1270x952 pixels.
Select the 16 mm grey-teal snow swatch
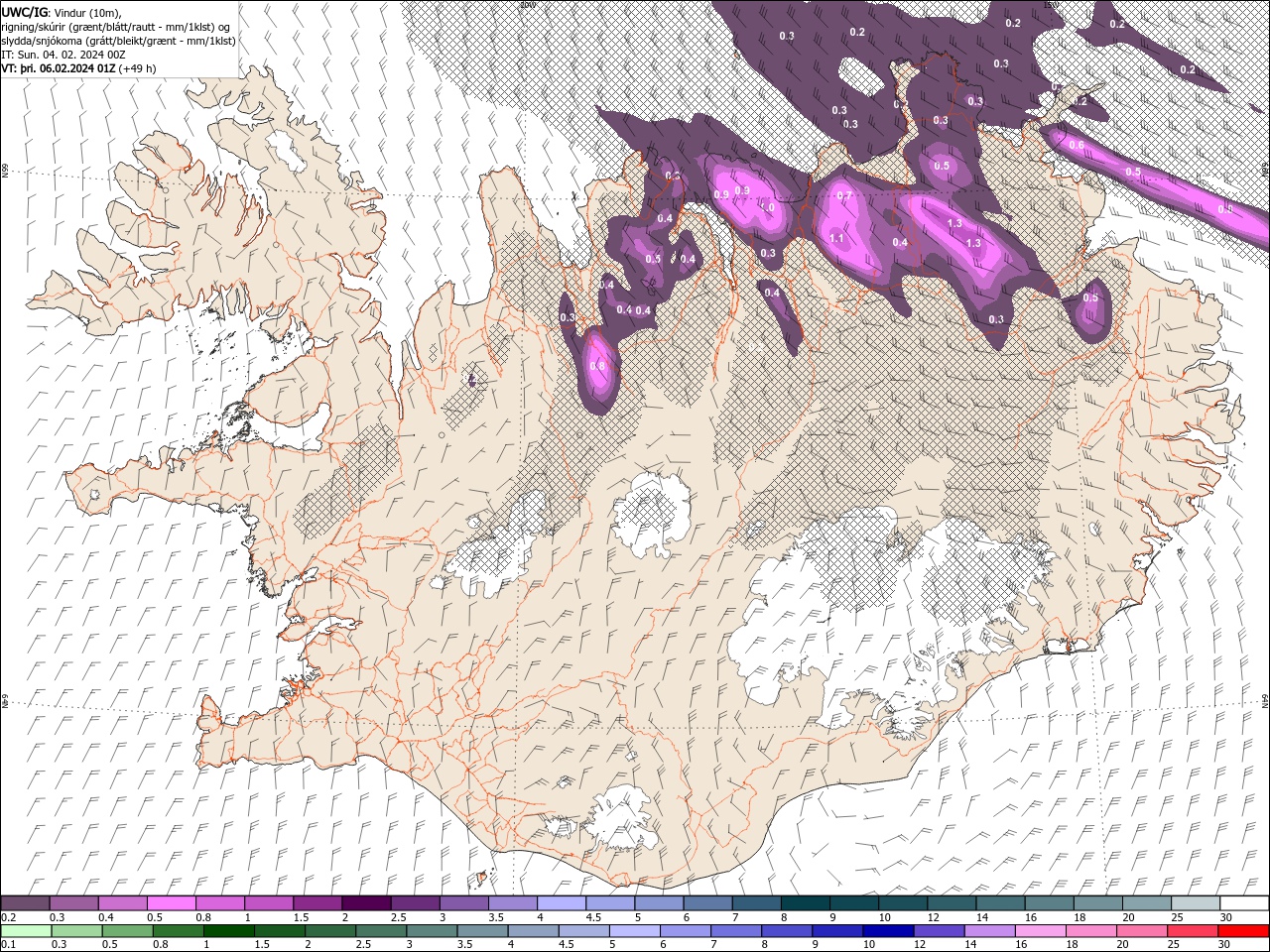(x=1048, y=903)
